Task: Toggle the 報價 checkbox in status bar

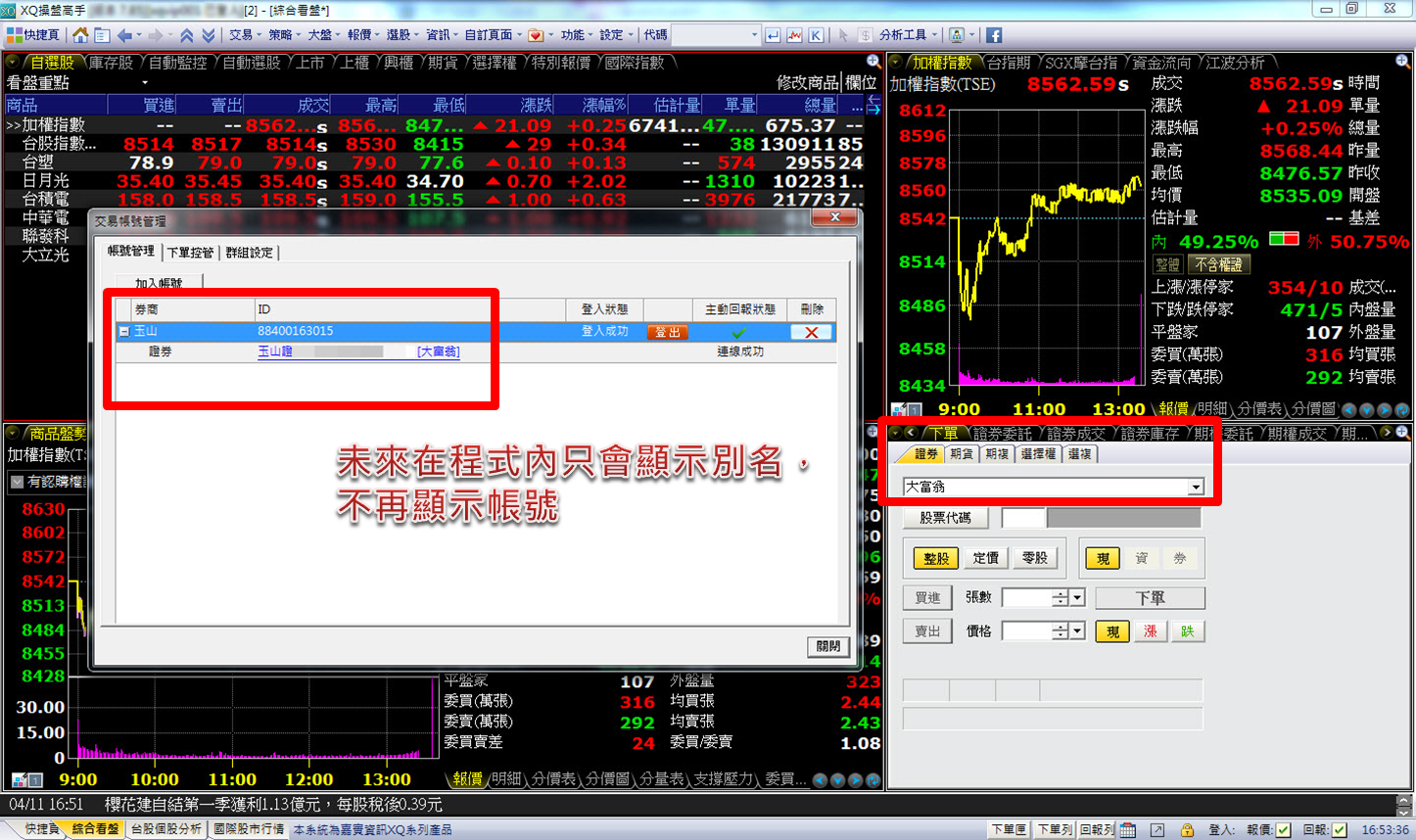Action: pos(1283,829)
